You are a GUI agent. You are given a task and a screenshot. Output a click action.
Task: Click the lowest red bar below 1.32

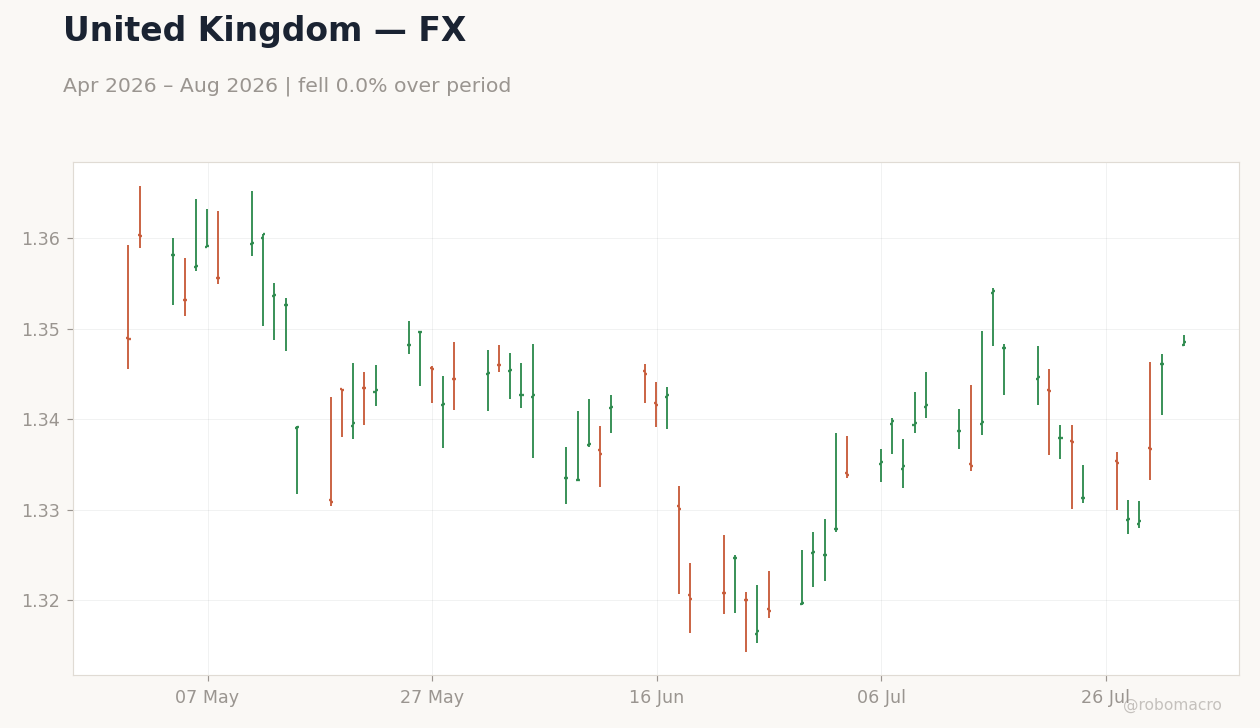coord(746,622)
